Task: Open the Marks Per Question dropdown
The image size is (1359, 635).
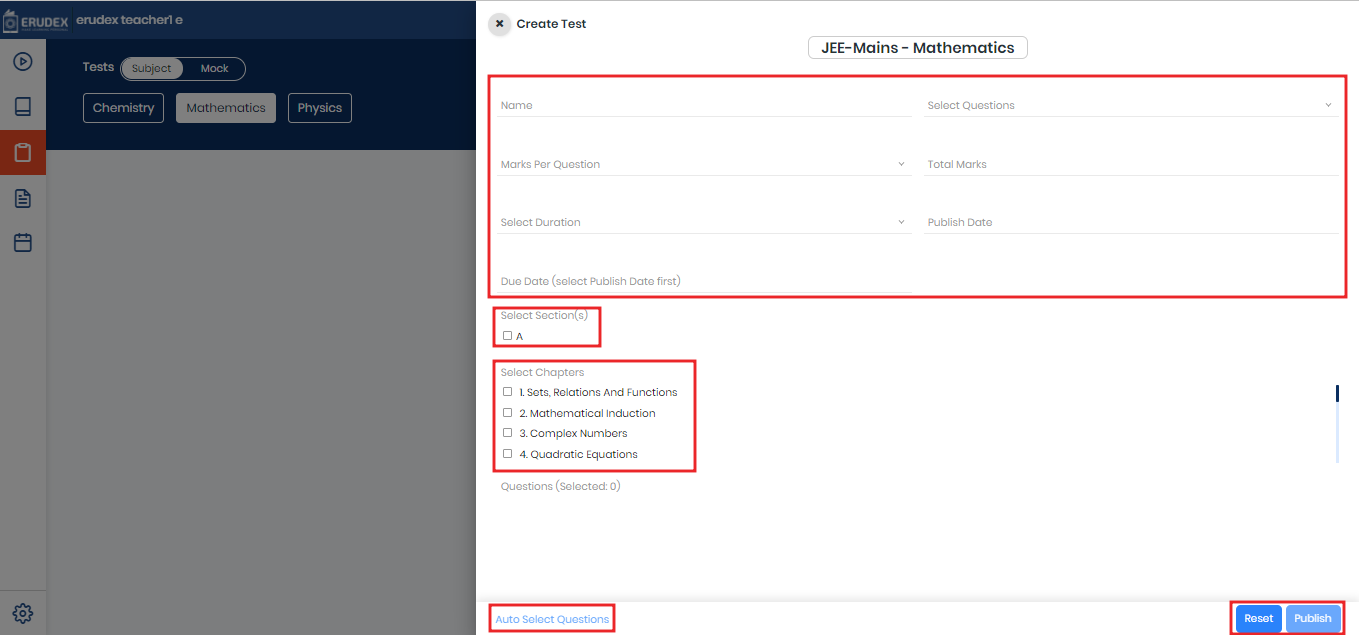Action: coord(703,164)
